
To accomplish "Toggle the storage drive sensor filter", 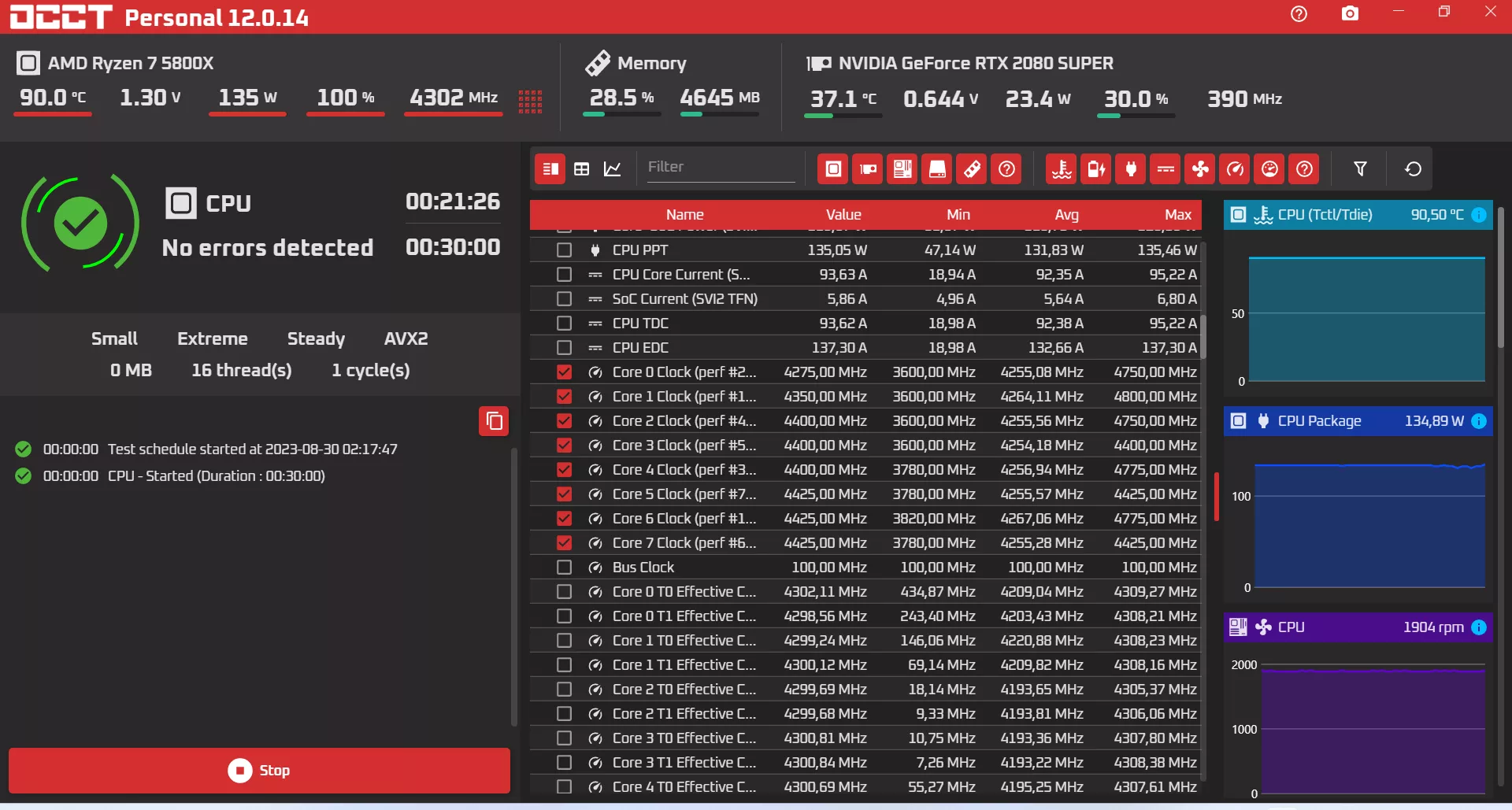I will (937, 169).
